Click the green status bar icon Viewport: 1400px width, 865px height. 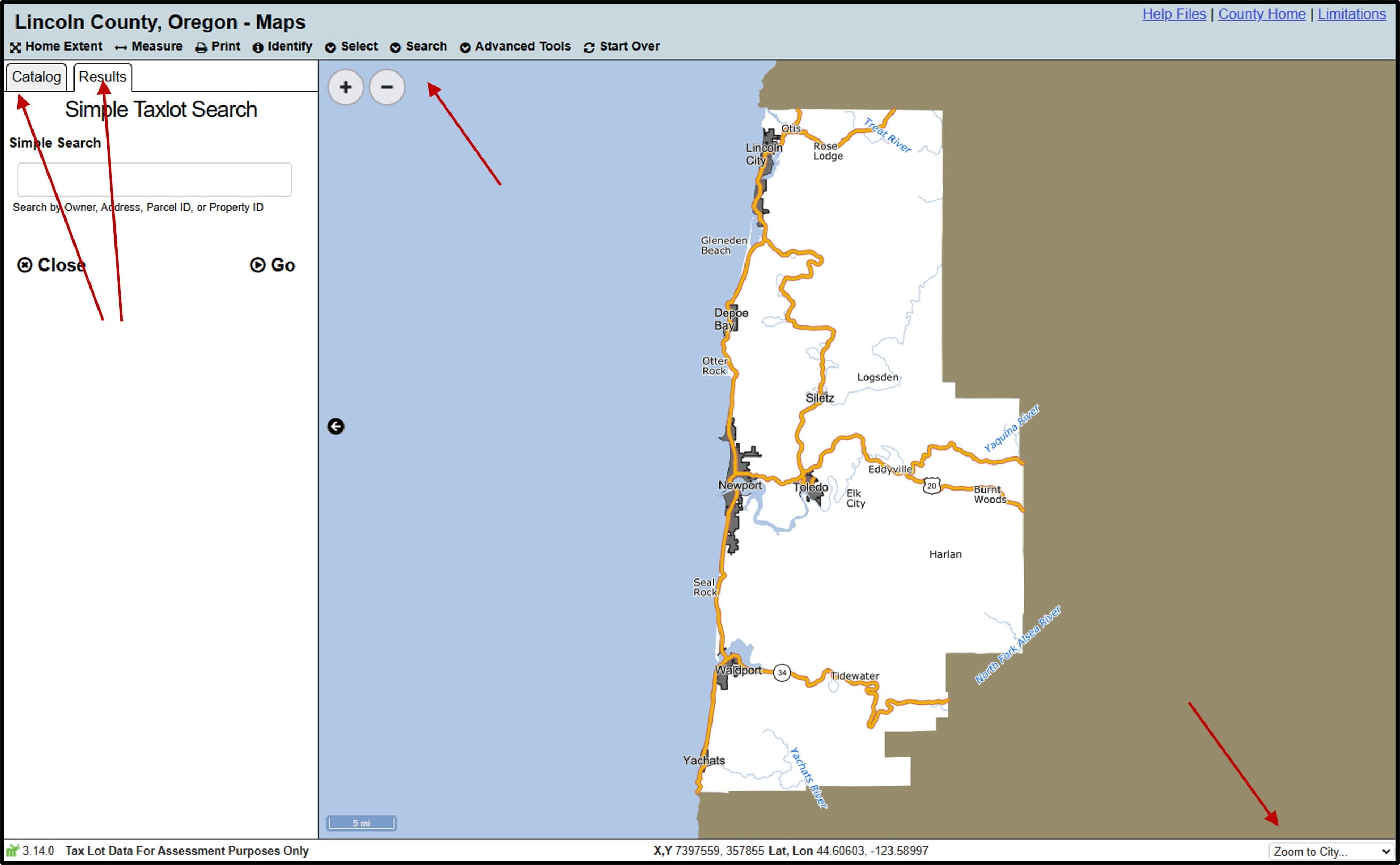(x=13, y=851)
